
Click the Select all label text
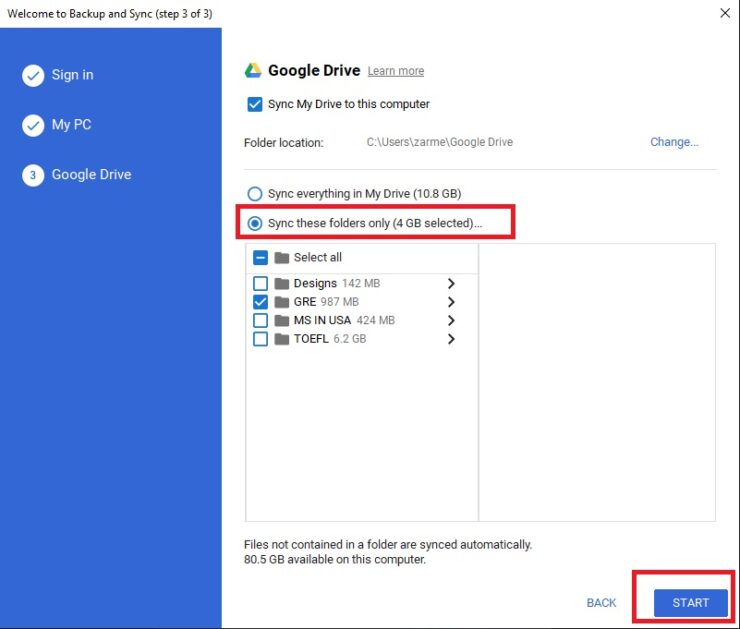click(x=318, y=258)
